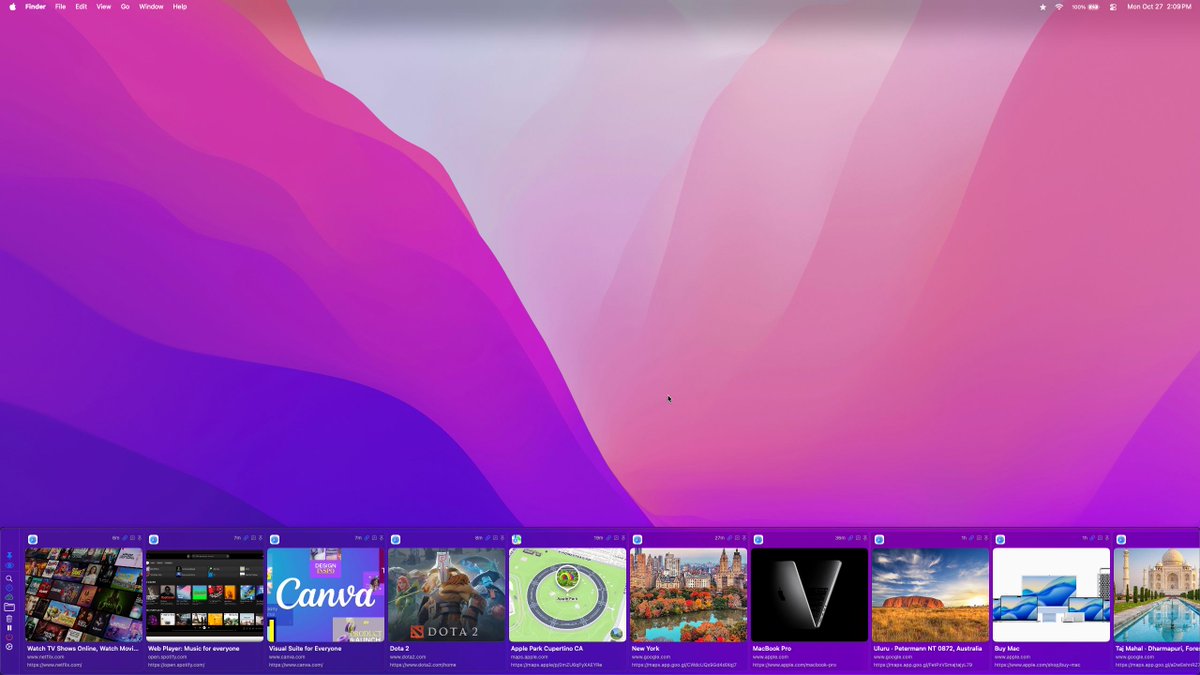Open the Edit menu
The width and height of the screenshot is (1200, 675).
(x=81, y=6)
